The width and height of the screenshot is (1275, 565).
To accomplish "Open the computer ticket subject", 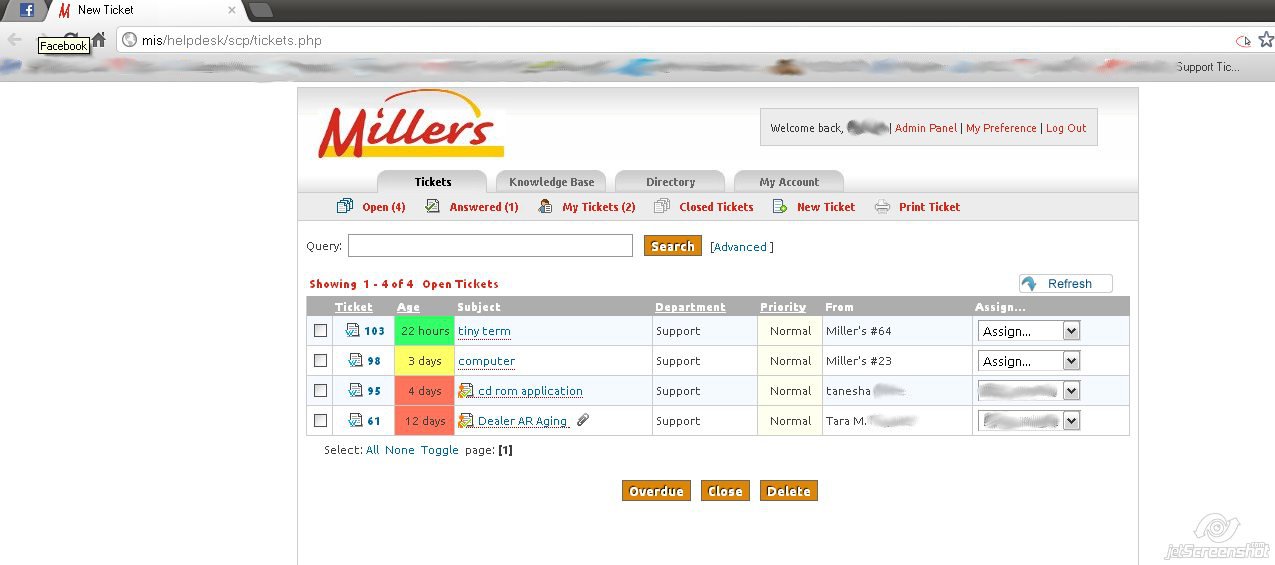I will coord(487,361).
